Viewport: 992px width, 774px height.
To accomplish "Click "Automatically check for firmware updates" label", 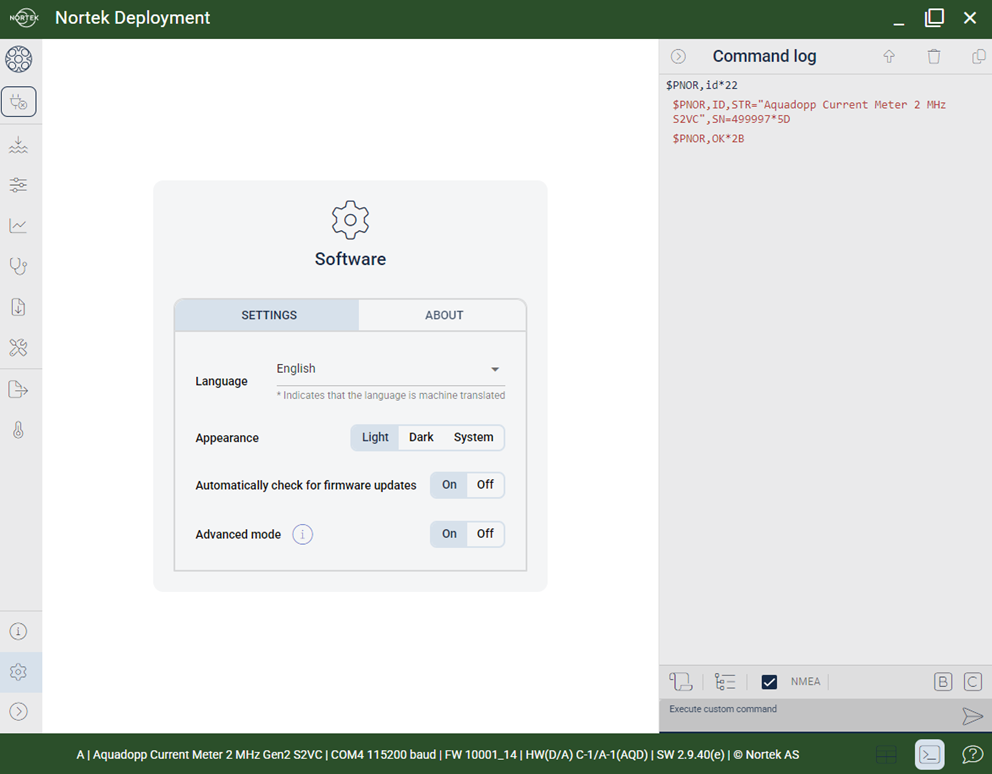I will pyautogui.click(x=306, y=485).
